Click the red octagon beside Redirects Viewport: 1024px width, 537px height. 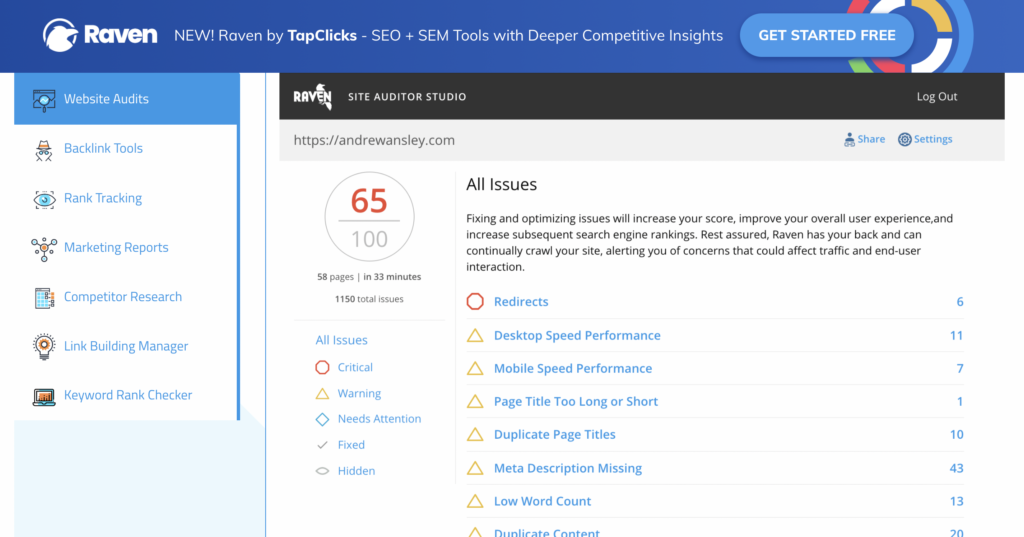click(475, 301)
